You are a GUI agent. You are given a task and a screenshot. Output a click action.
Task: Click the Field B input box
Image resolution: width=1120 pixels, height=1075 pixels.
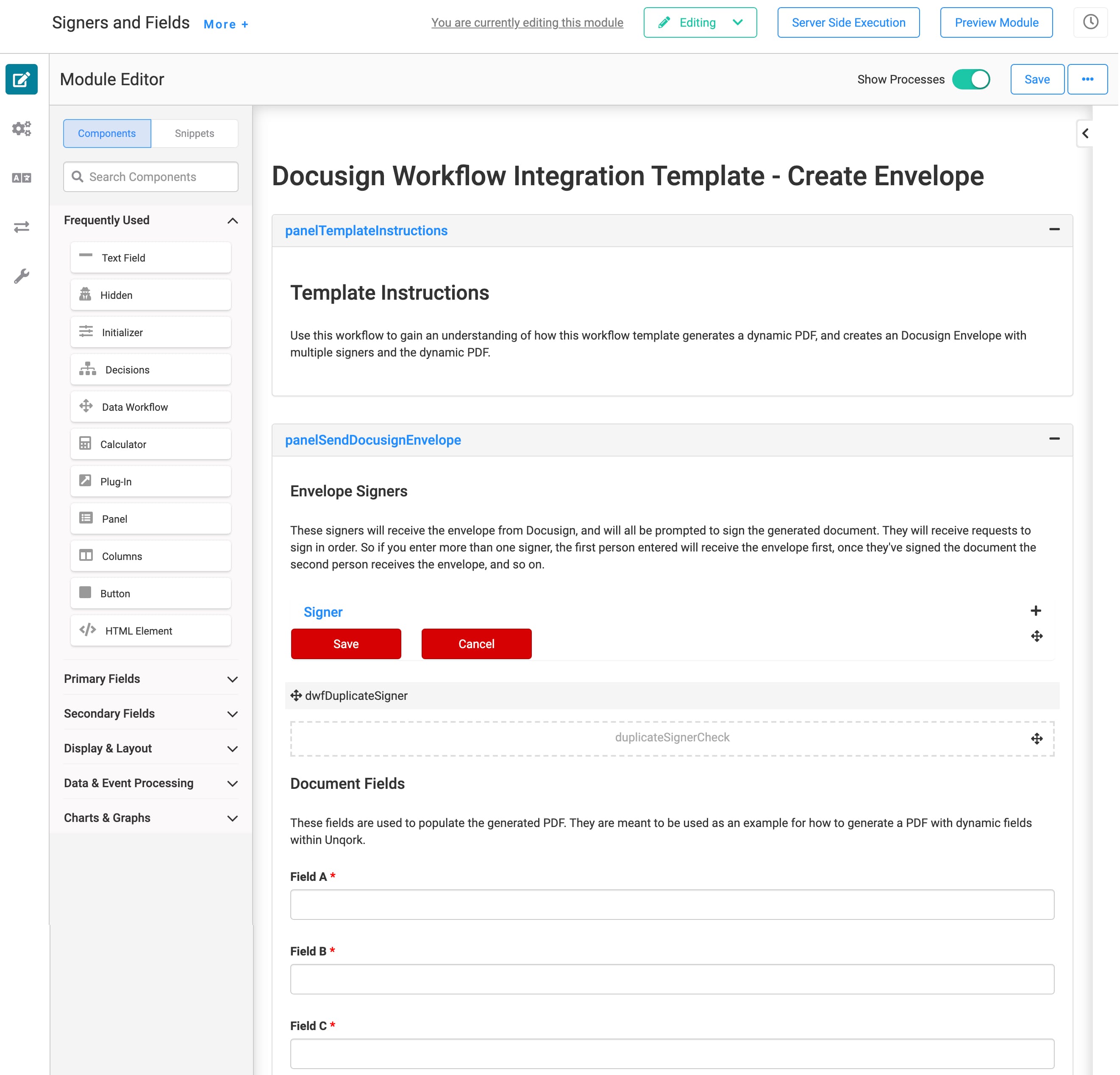pos(672,979)
